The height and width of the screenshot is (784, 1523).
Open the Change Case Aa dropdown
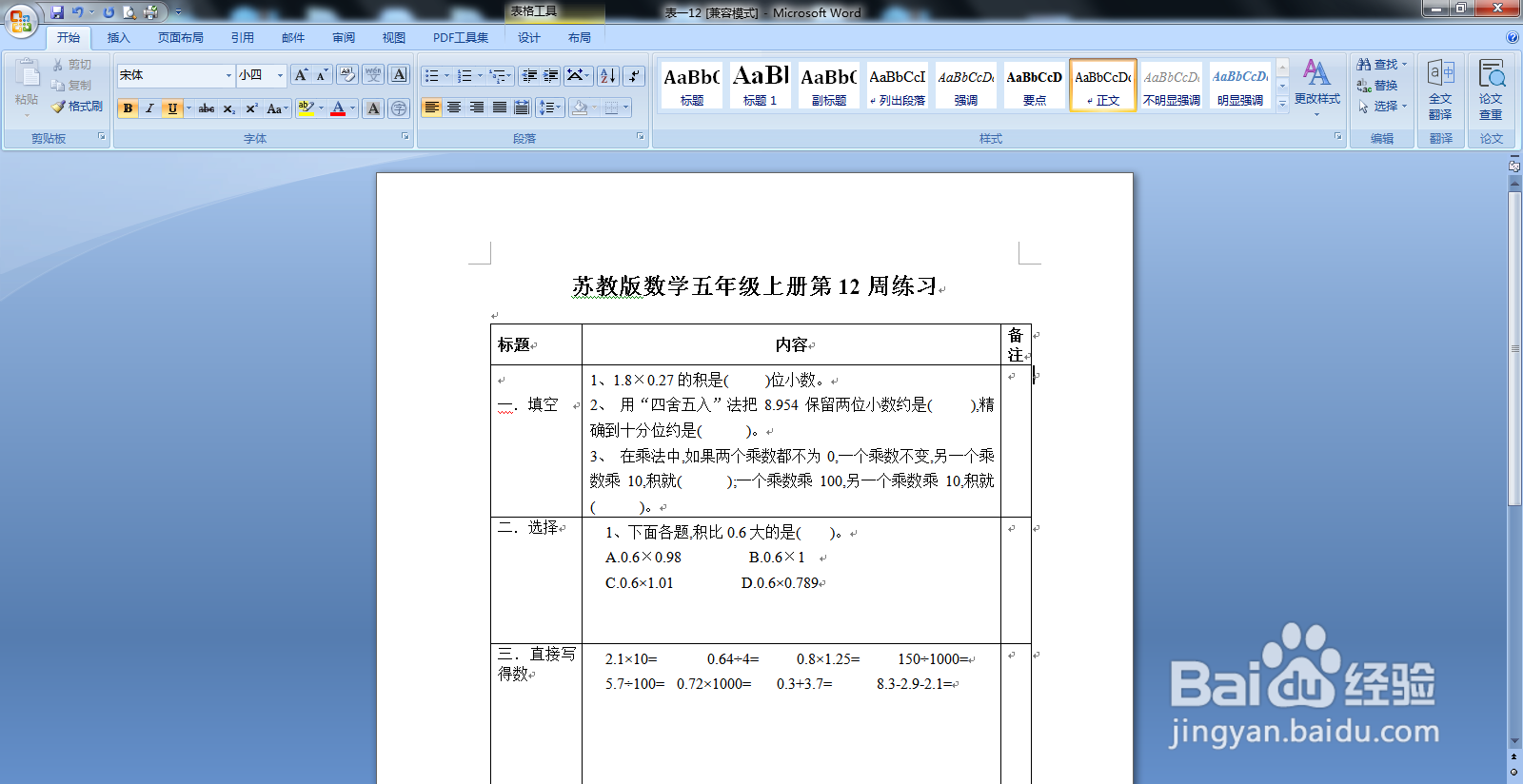tap(277, 108)
